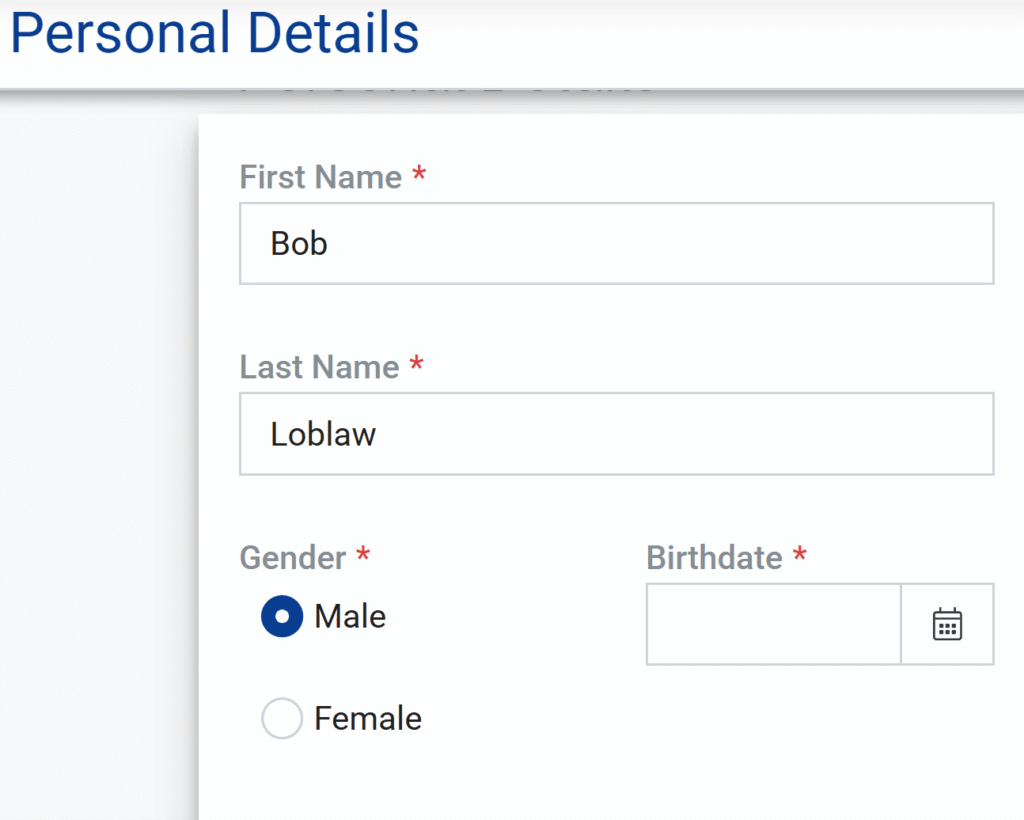Image resolution: width=1024 pixels, height=820 pixels.
Task: Click the red asterisk beside First Name
Action: click(419, 176)
